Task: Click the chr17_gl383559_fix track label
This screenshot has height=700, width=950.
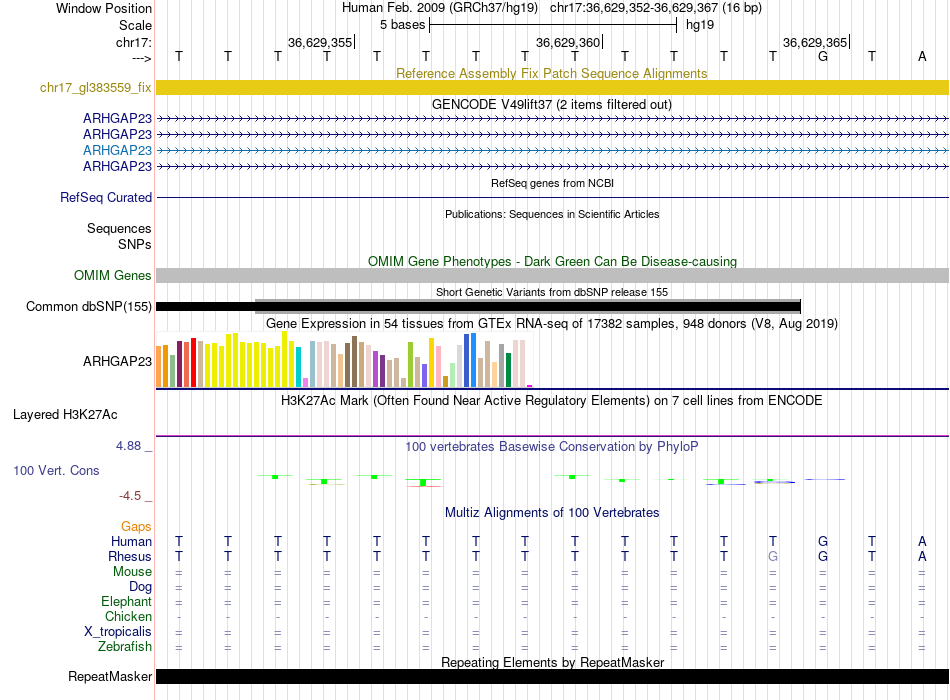Action: click(95, 88)
